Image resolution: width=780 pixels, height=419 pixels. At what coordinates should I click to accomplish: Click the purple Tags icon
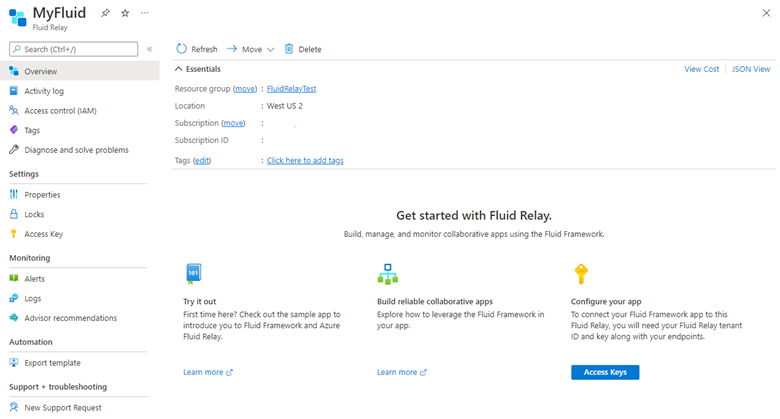(x=14, y=130)
